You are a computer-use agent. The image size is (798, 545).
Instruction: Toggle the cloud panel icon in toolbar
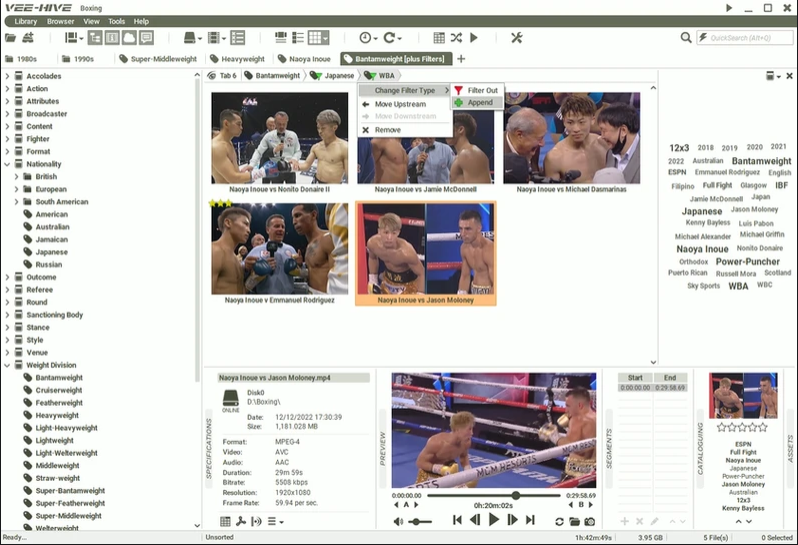click(x=129, y=38)
